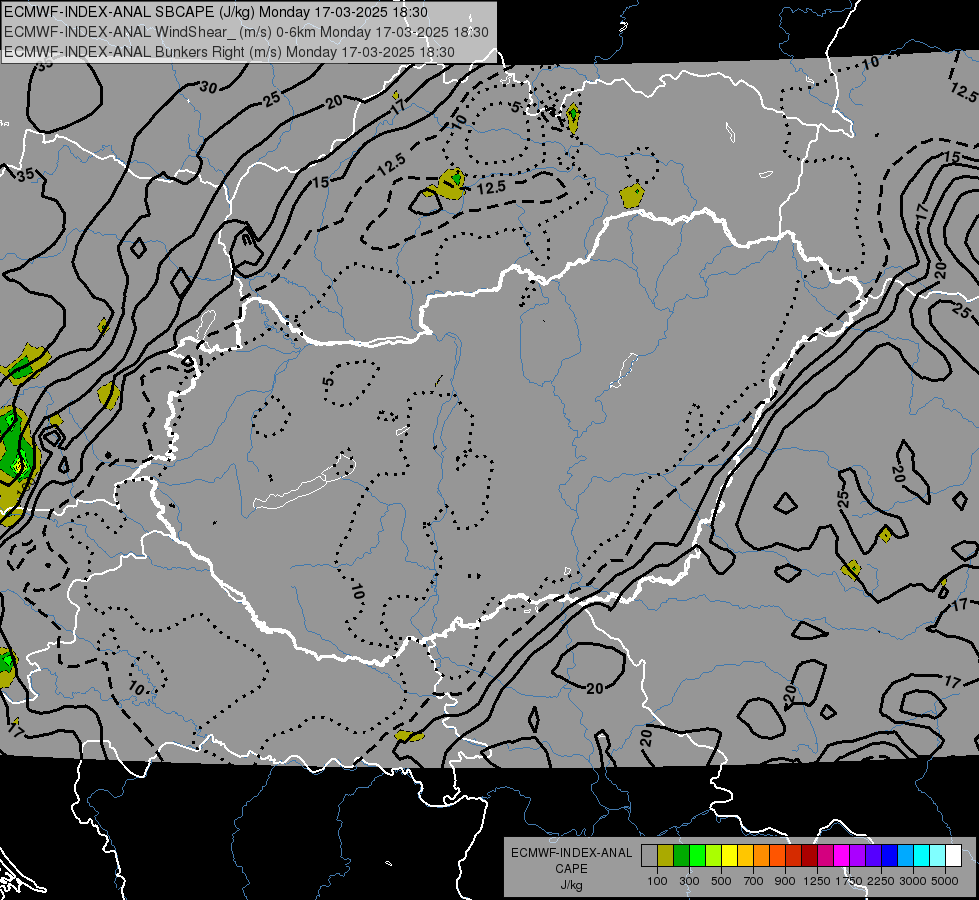Click the legend title ECMWF-INDEX-ANAL
979x900 pixels.
571,853
